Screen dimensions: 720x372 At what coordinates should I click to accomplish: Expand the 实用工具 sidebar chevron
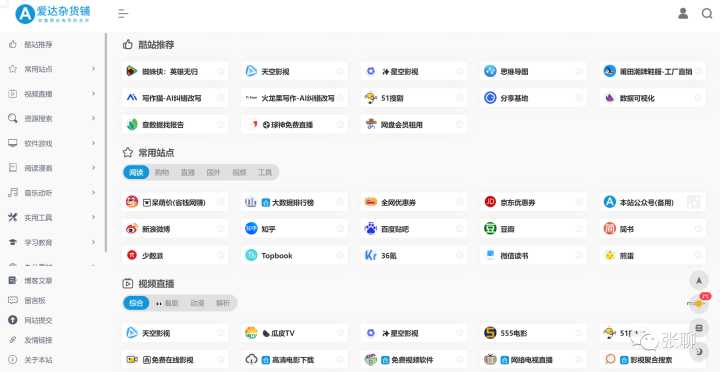click(x=93, y=217)
